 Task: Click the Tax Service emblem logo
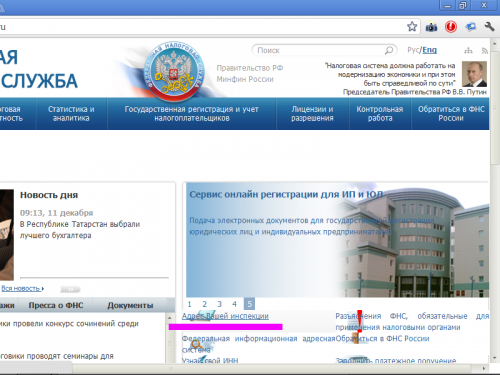[x=173, y=72]
